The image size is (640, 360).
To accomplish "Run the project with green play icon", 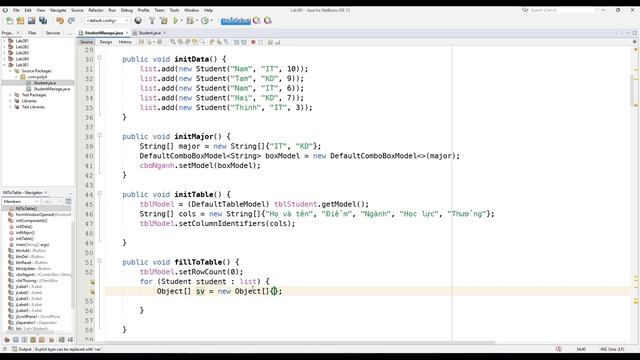I will [176, 20].
